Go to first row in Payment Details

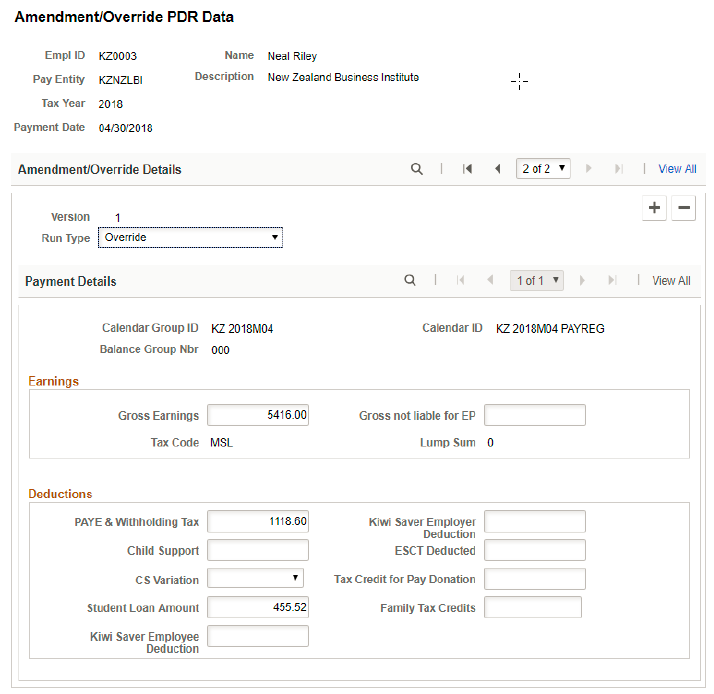(x=460, y=280)
